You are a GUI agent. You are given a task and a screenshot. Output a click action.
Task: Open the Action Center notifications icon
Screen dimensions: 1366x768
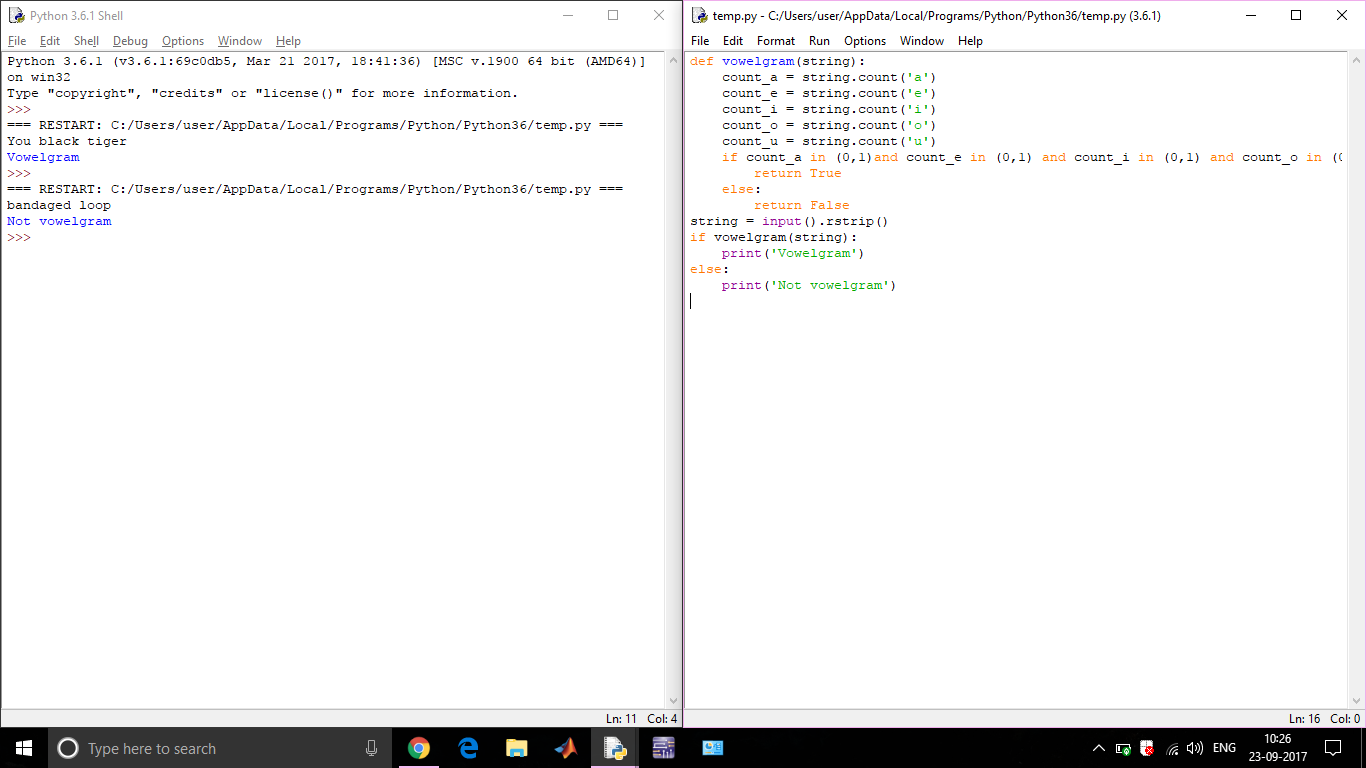point(1333,748)
